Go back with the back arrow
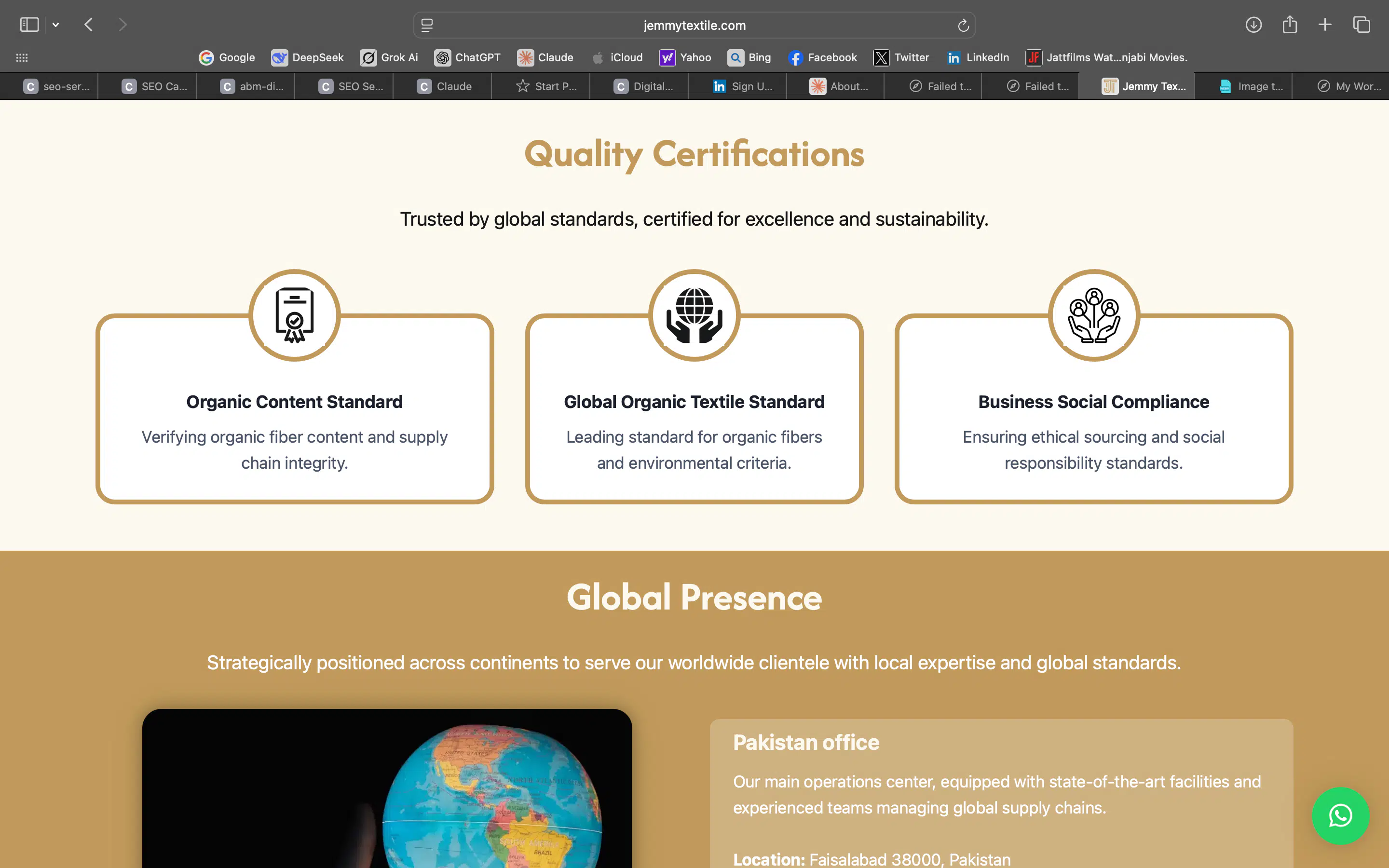The height and width of the screenshot is (868, 1389). click(x=88, y=25)
